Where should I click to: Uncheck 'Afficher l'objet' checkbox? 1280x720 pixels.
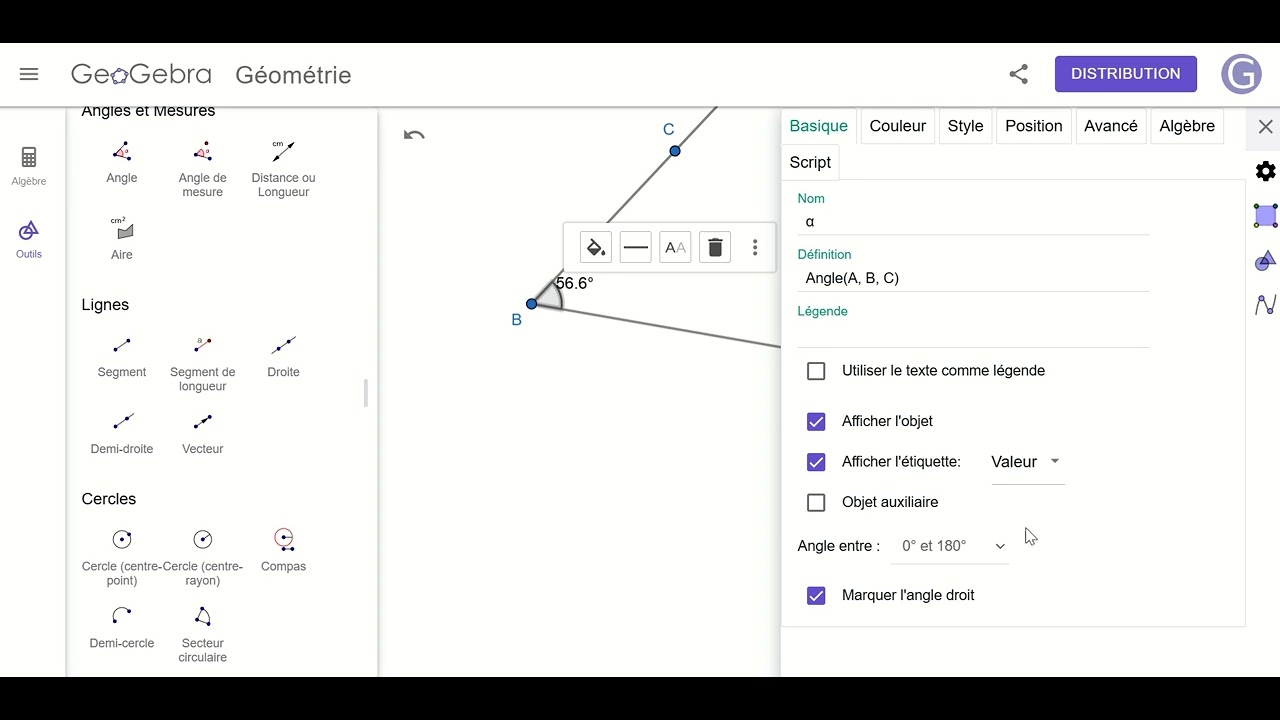pyautogui.click(x=816, y=422)
